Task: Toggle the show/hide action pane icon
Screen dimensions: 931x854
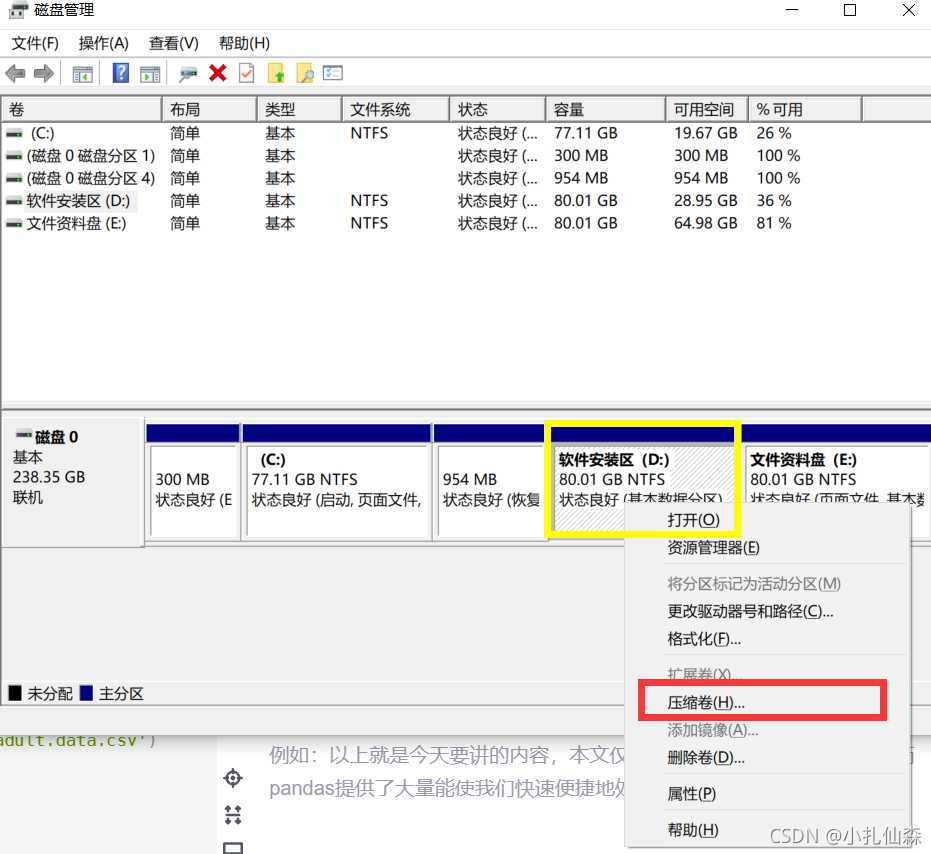Action: click(x=150, y=74)
